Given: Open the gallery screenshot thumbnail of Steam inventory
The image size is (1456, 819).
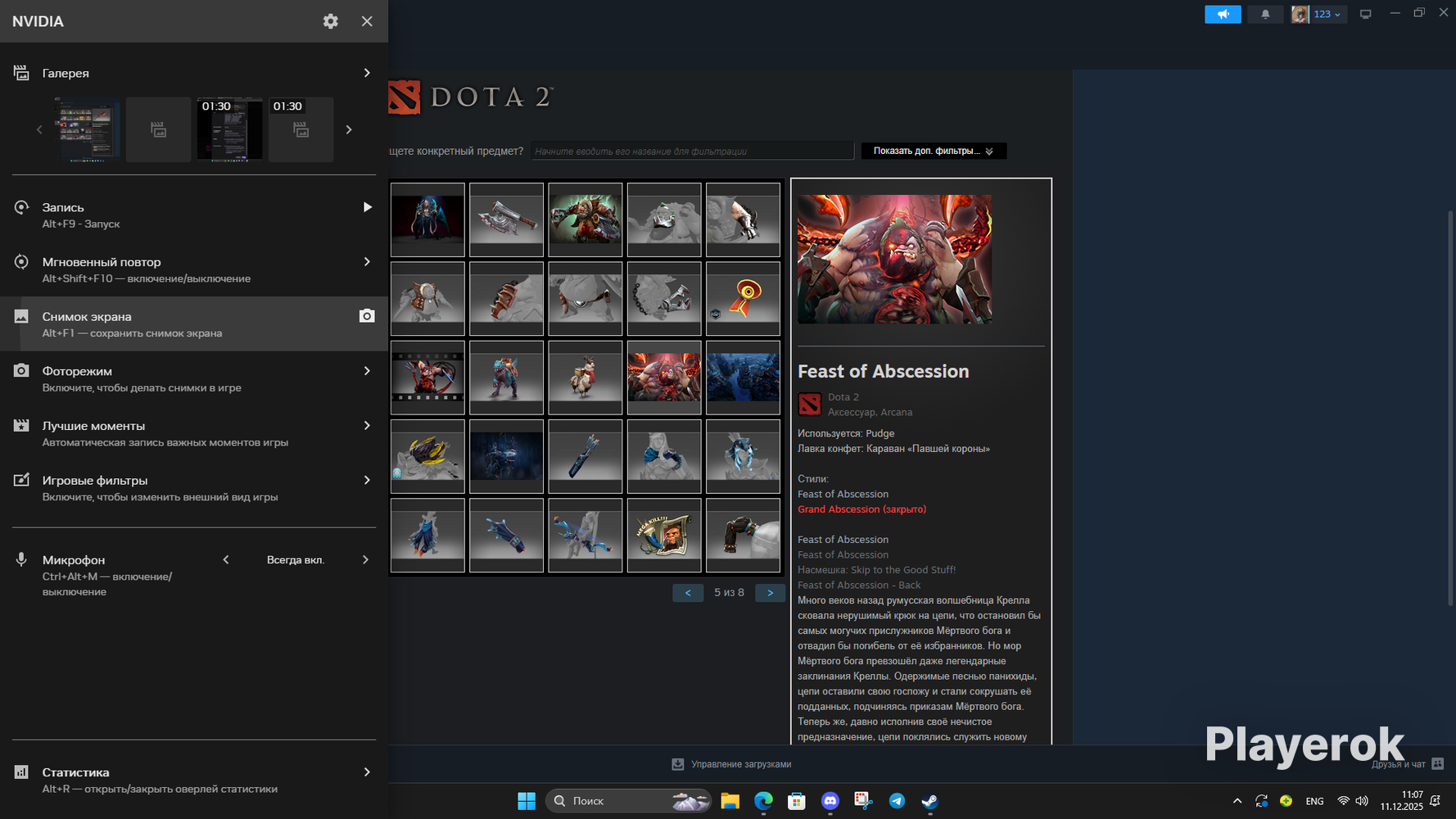Looking at the screenshot, I should [87, 129].
